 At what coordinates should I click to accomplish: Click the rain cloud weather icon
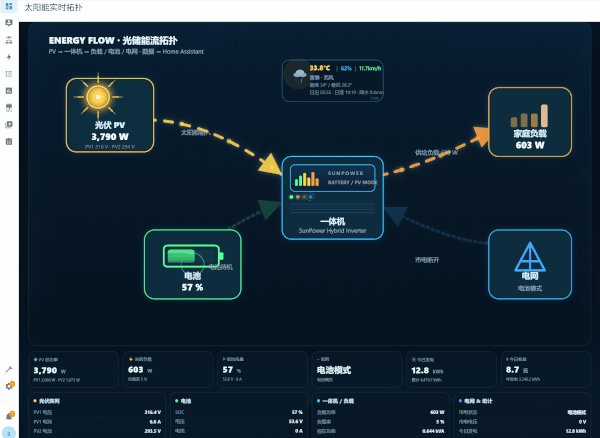point(299,75)
